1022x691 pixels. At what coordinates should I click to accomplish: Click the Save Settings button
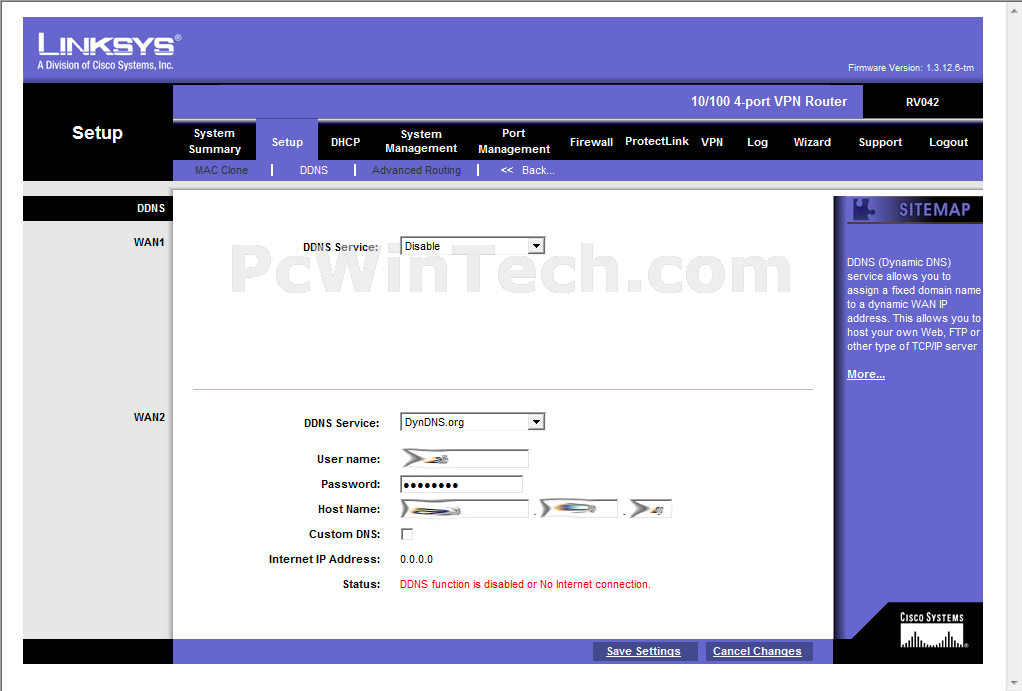644,651
